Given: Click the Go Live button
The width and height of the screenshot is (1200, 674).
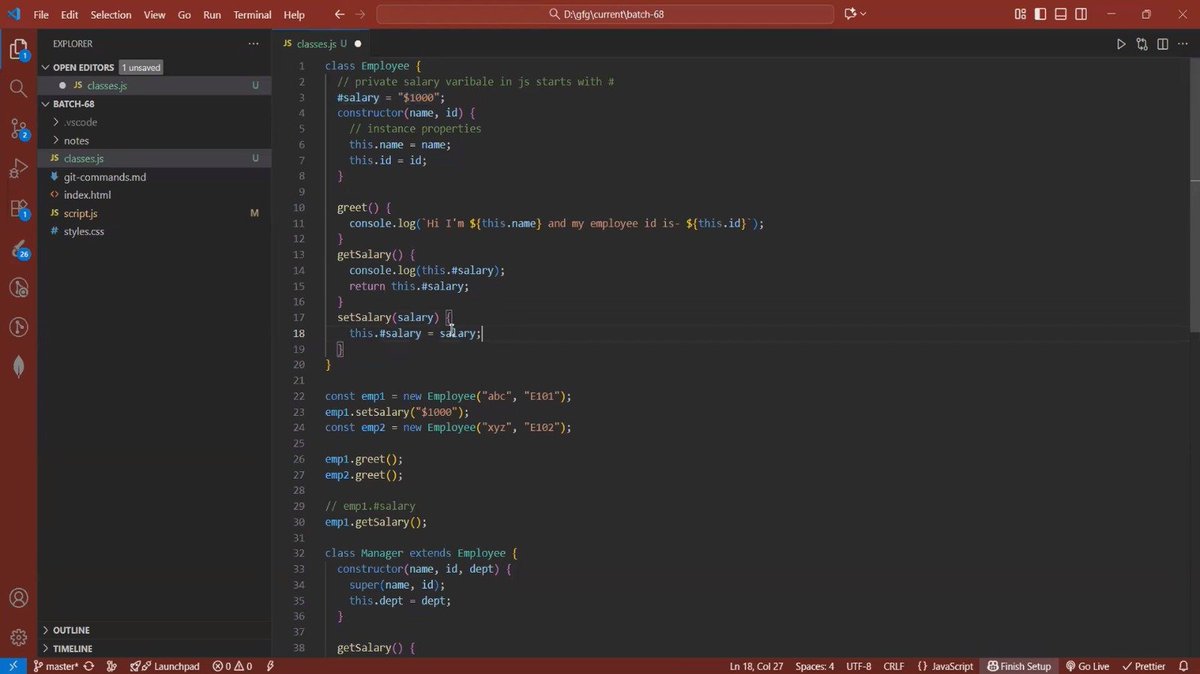Looking at the screenshot, I should click(x=1088, y=666).
